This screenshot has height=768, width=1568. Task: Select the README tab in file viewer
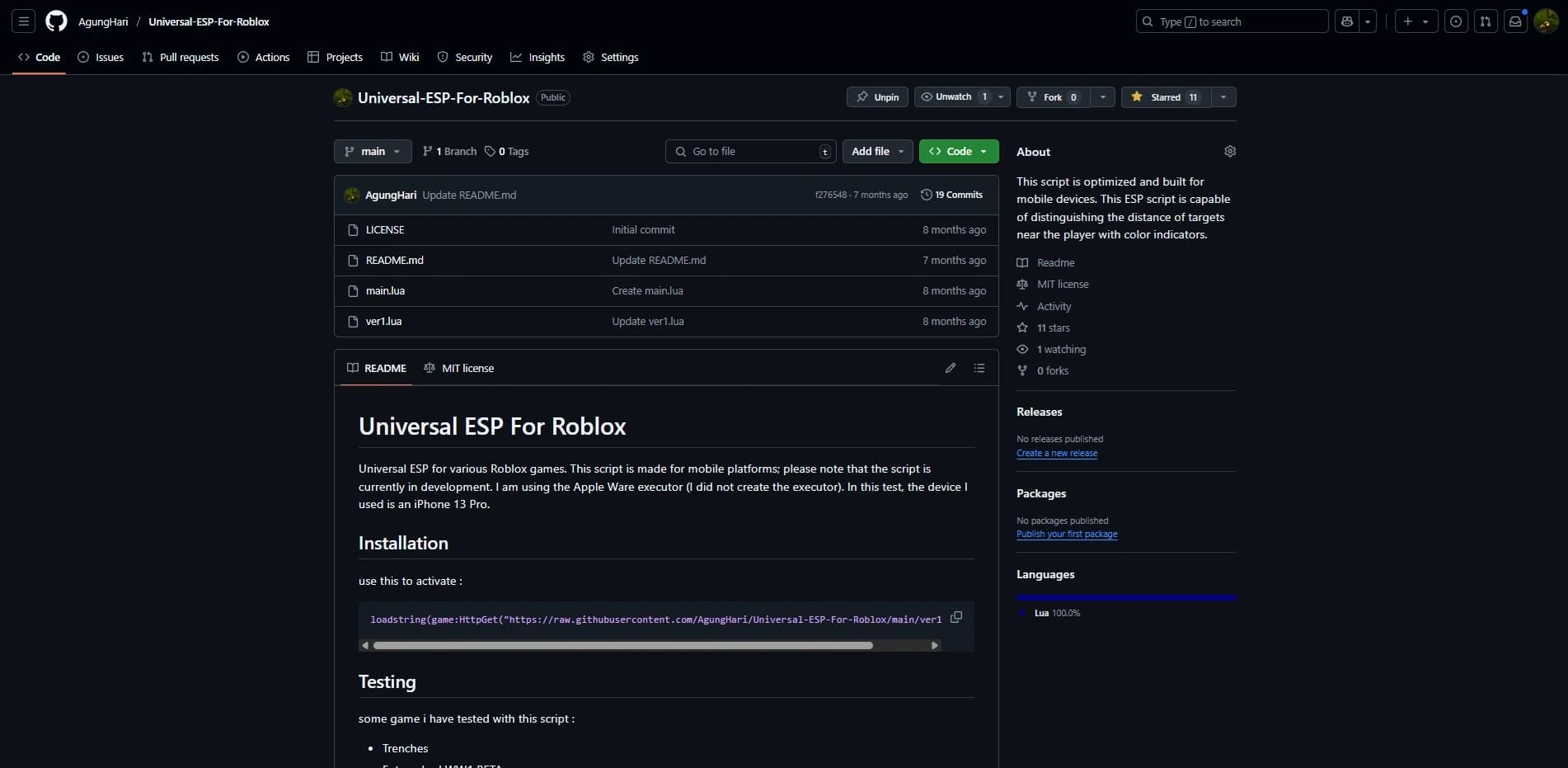(x=377, y=368)
